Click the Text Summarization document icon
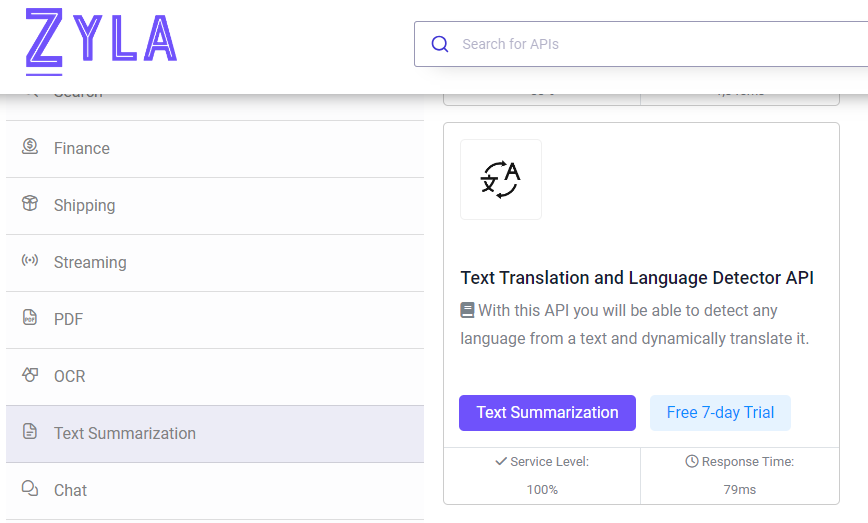This screenshot has width=868, height=523. click(30, 432)
